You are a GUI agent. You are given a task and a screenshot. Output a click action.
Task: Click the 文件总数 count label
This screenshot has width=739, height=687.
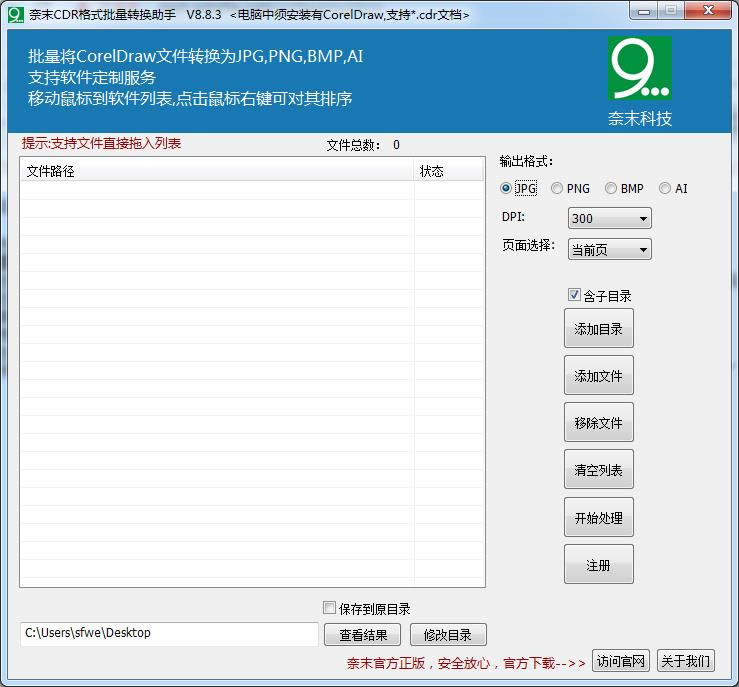point(363,145)
